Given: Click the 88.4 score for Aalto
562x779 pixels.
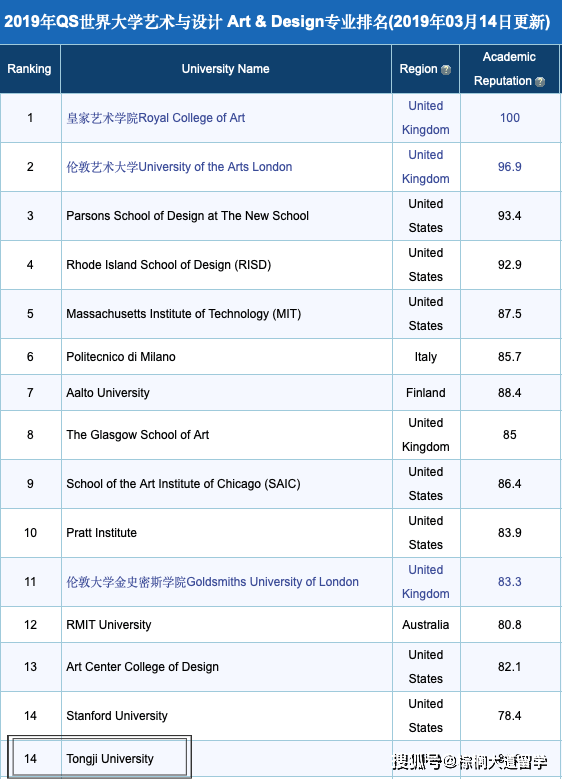Looking at the screenshot, I should 509,392.
